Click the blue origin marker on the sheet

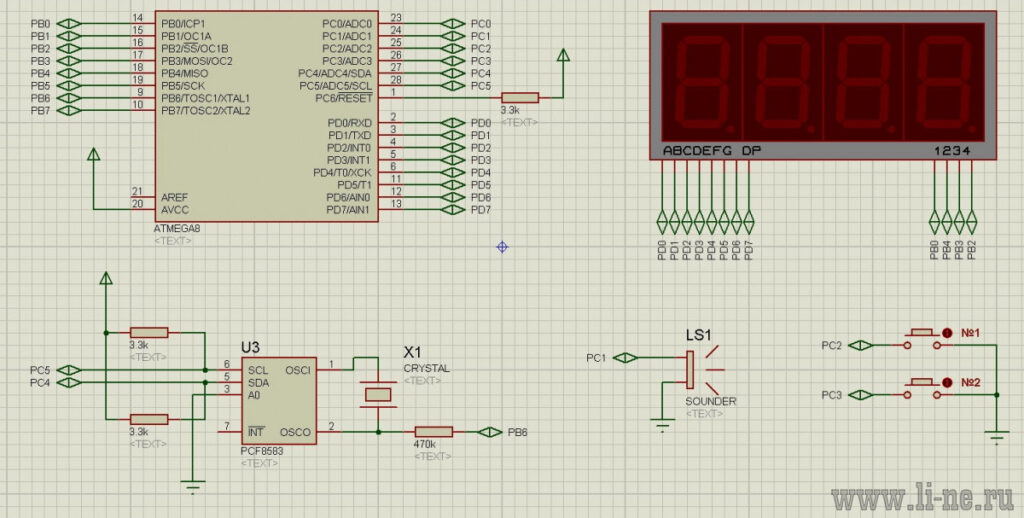pyautogui.click(x=502, y=247)
